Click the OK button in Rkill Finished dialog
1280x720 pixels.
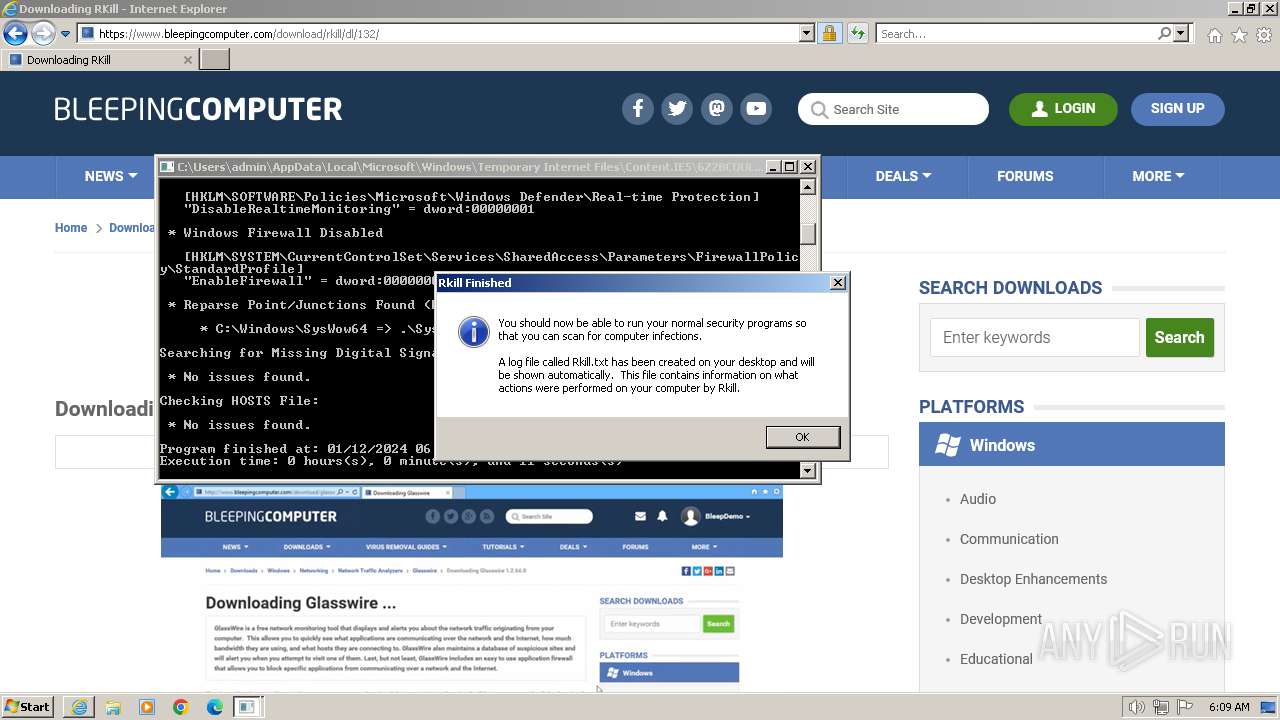tap(802, 437)
